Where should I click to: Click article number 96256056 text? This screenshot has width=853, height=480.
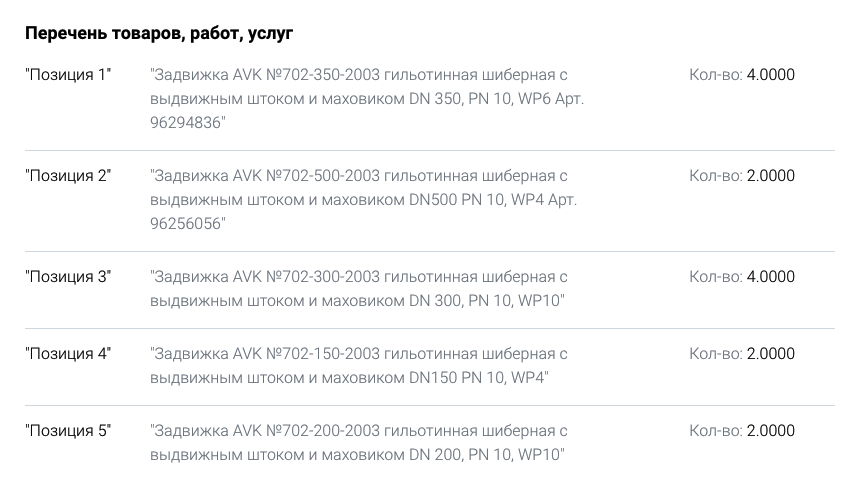coord(186,224)
